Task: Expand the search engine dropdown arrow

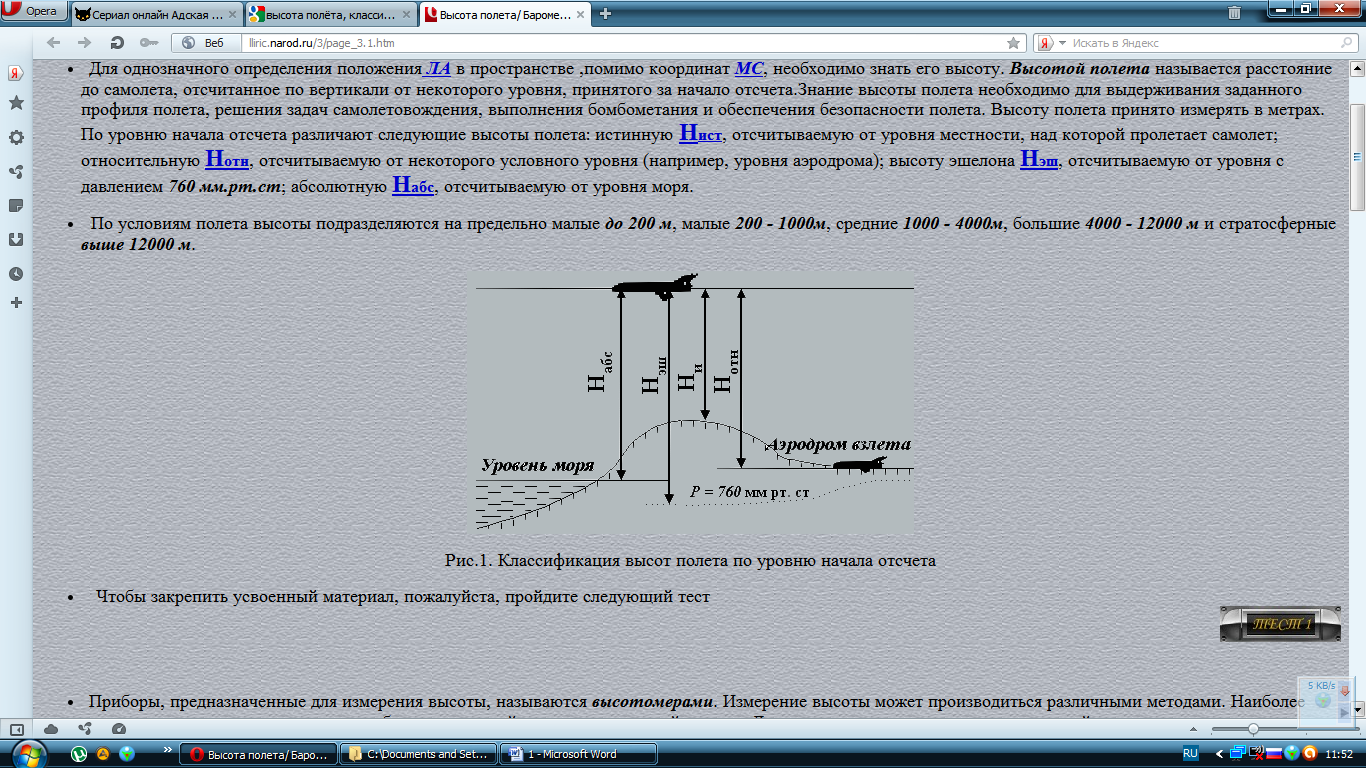Action: 1062,43
